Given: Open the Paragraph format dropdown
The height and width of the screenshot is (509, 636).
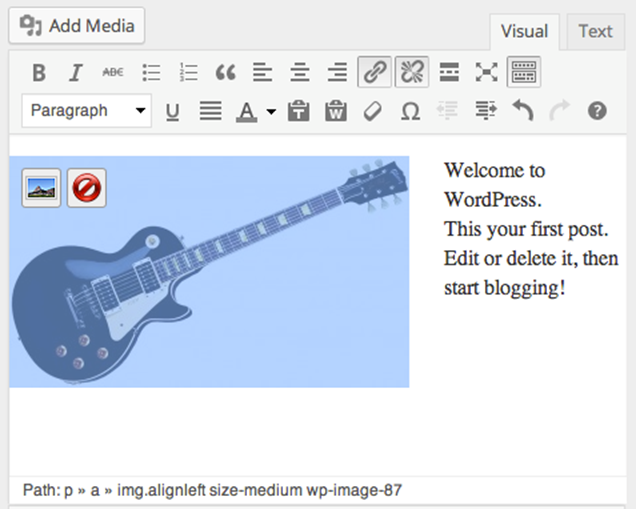Looking at the screenshot, I should (x=86, y=111).
